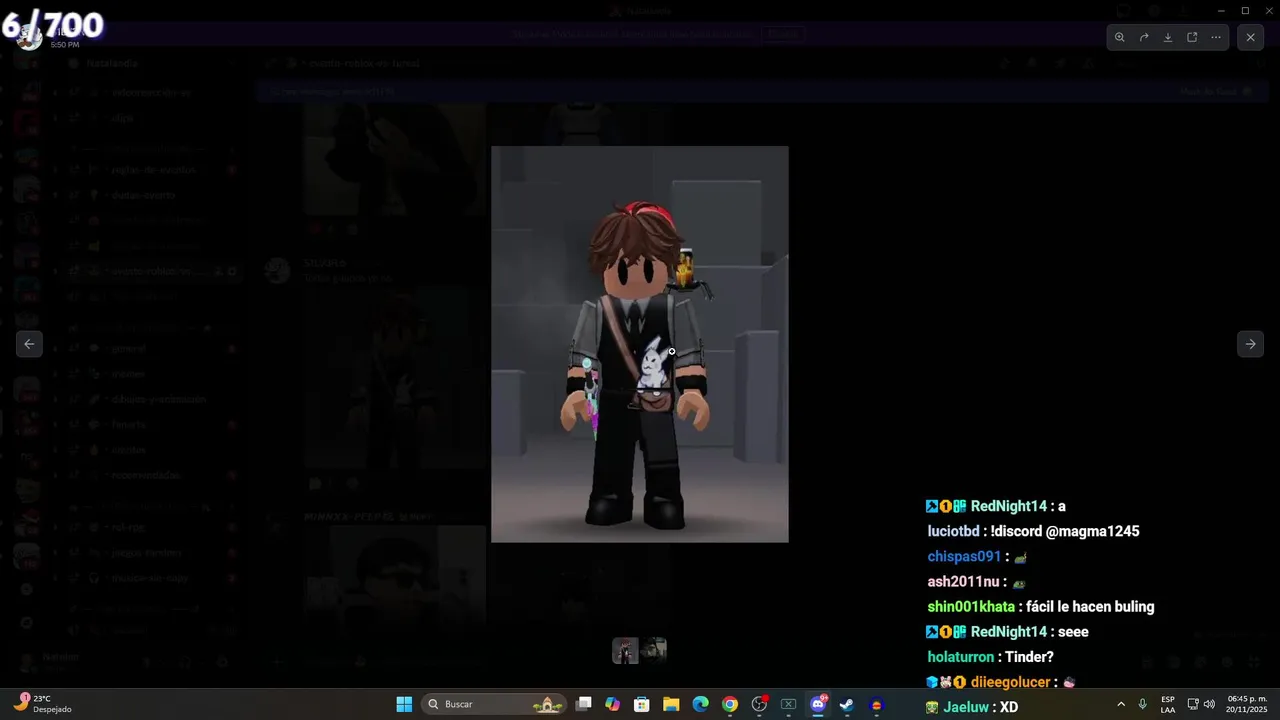Image resolution: width=1280 pixels, height=720 pixels.
Task: Click chat username diieegolucer
Action: 1011,682
